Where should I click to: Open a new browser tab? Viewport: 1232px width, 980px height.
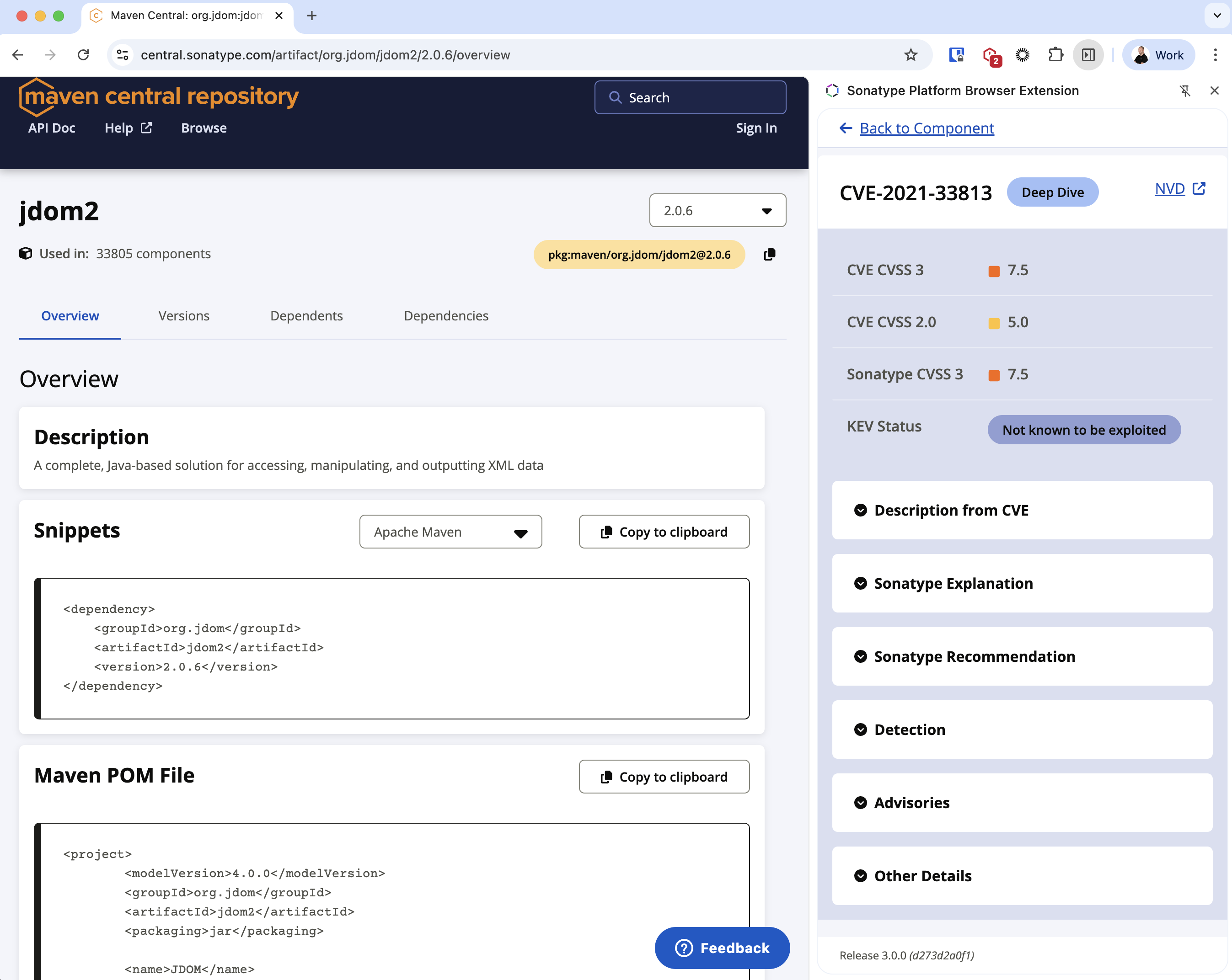[x=312, y=16]
